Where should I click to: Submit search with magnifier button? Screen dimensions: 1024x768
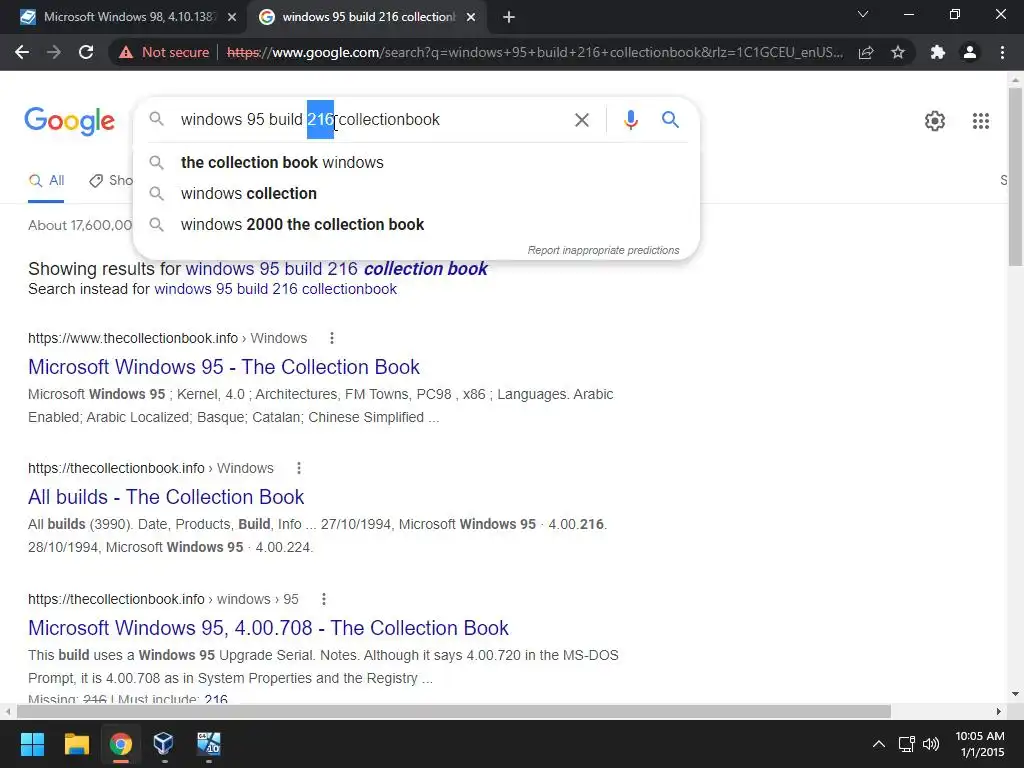[x=670, y=120]
